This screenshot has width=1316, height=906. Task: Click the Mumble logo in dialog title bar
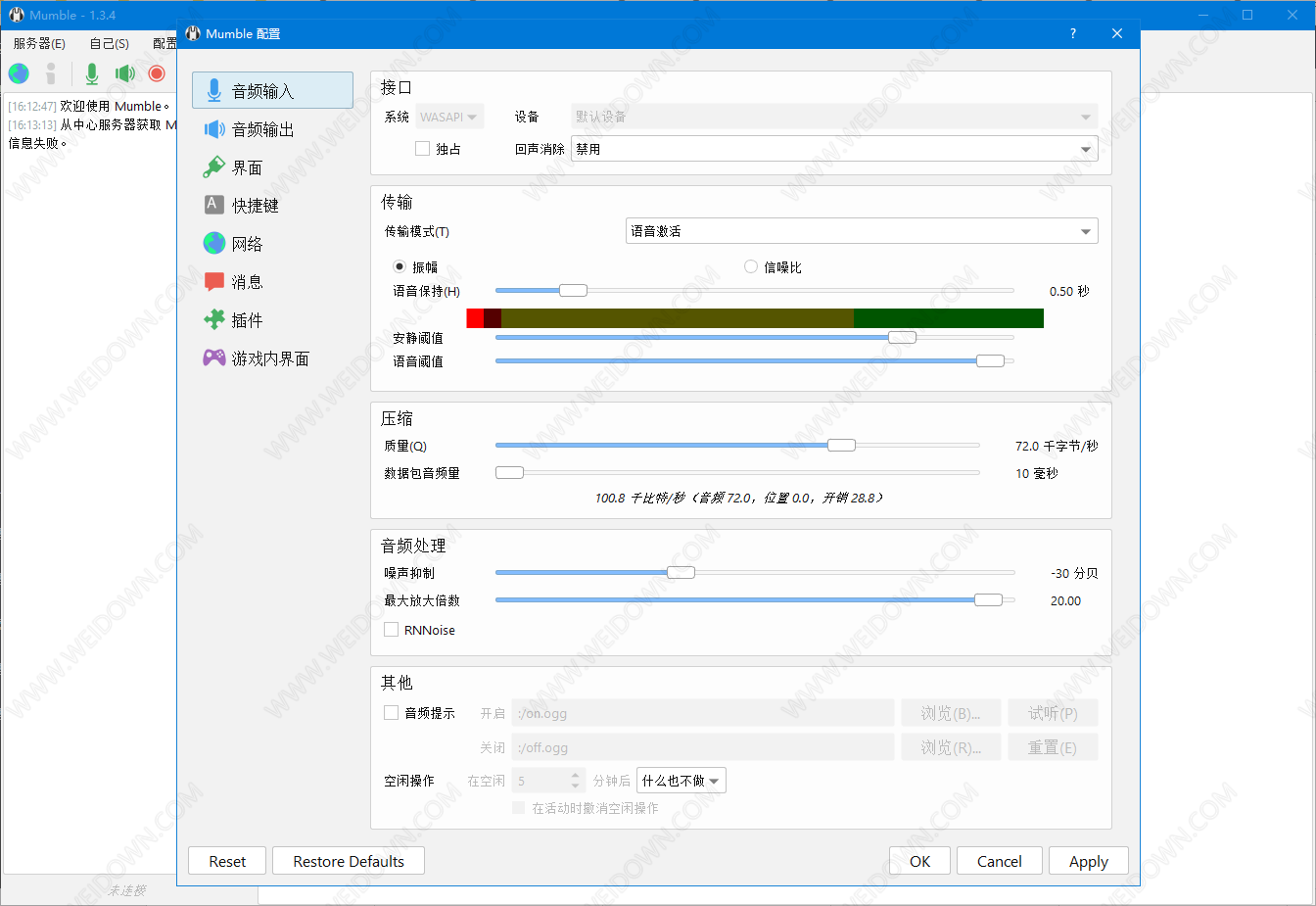coord(193,33)
